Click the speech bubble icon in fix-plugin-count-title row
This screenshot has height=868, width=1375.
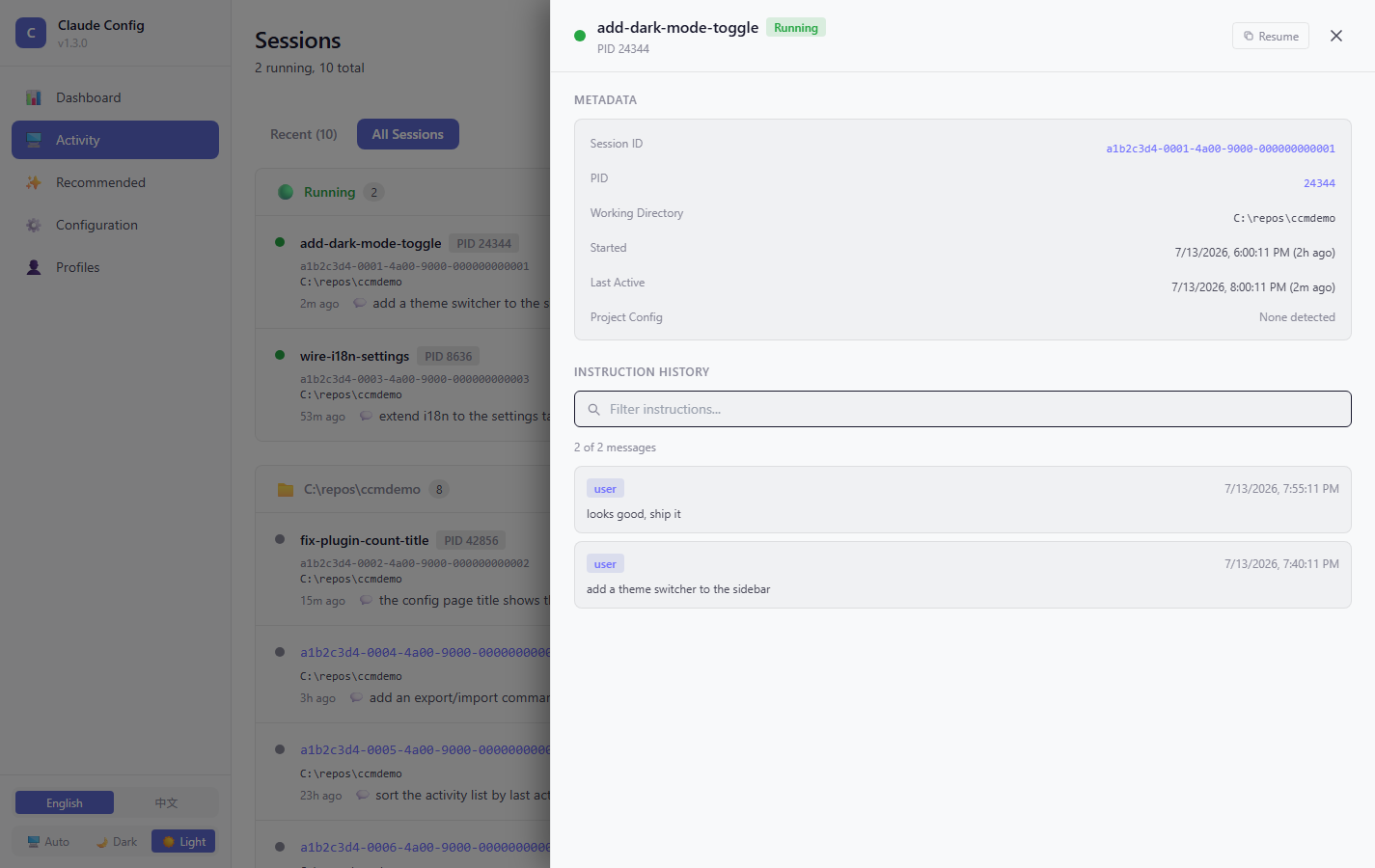coord(366,600)
